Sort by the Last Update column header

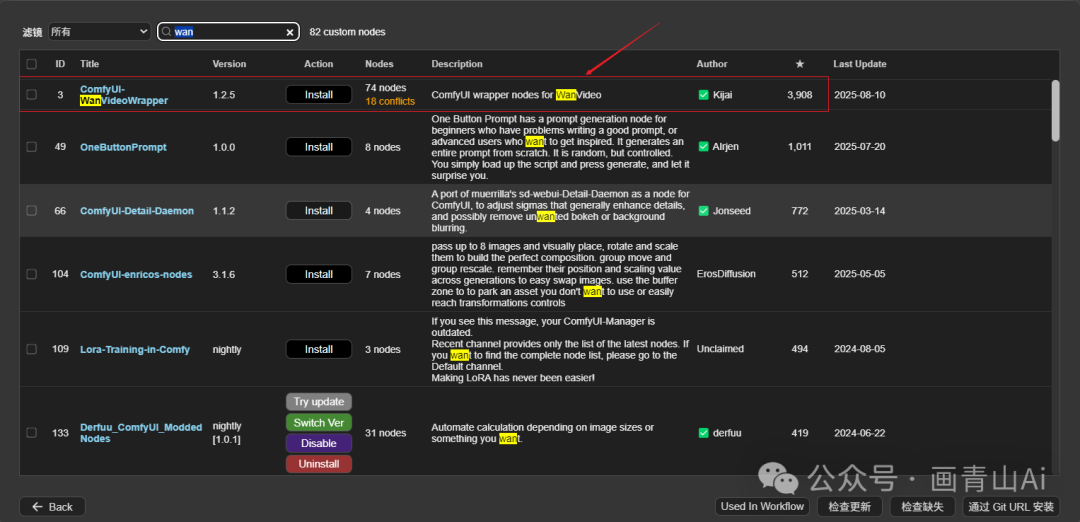pos(860,64)
